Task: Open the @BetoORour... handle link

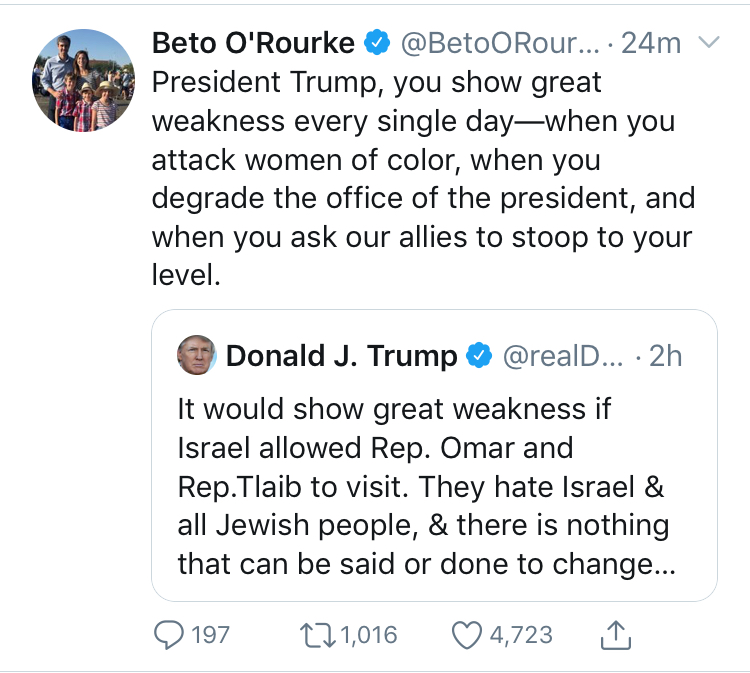Action: pyautogui.click(x=500, y=44)
